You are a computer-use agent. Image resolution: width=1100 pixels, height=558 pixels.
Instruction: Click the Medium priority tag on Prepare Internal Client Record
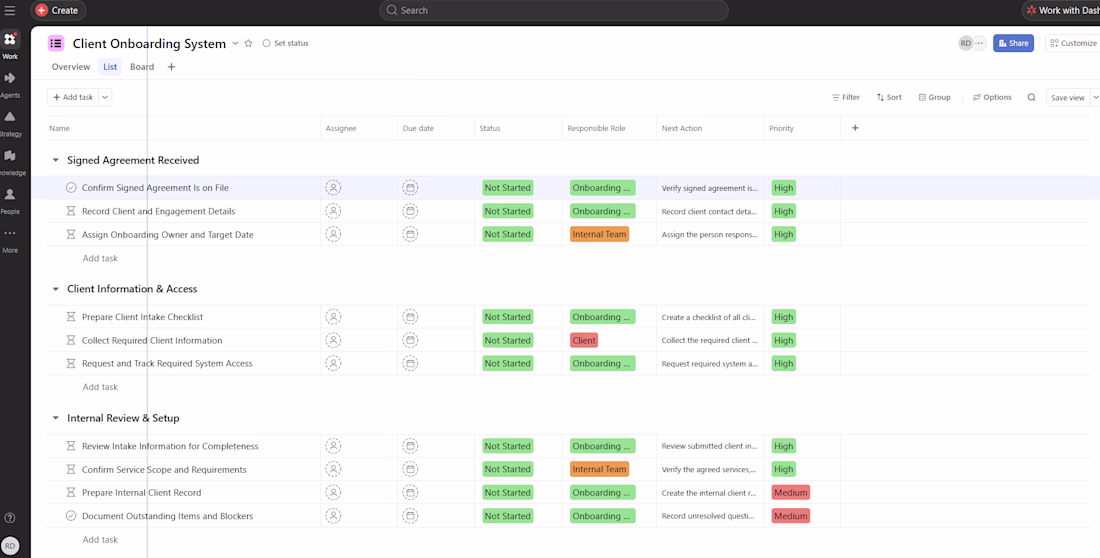pos(791,493)
